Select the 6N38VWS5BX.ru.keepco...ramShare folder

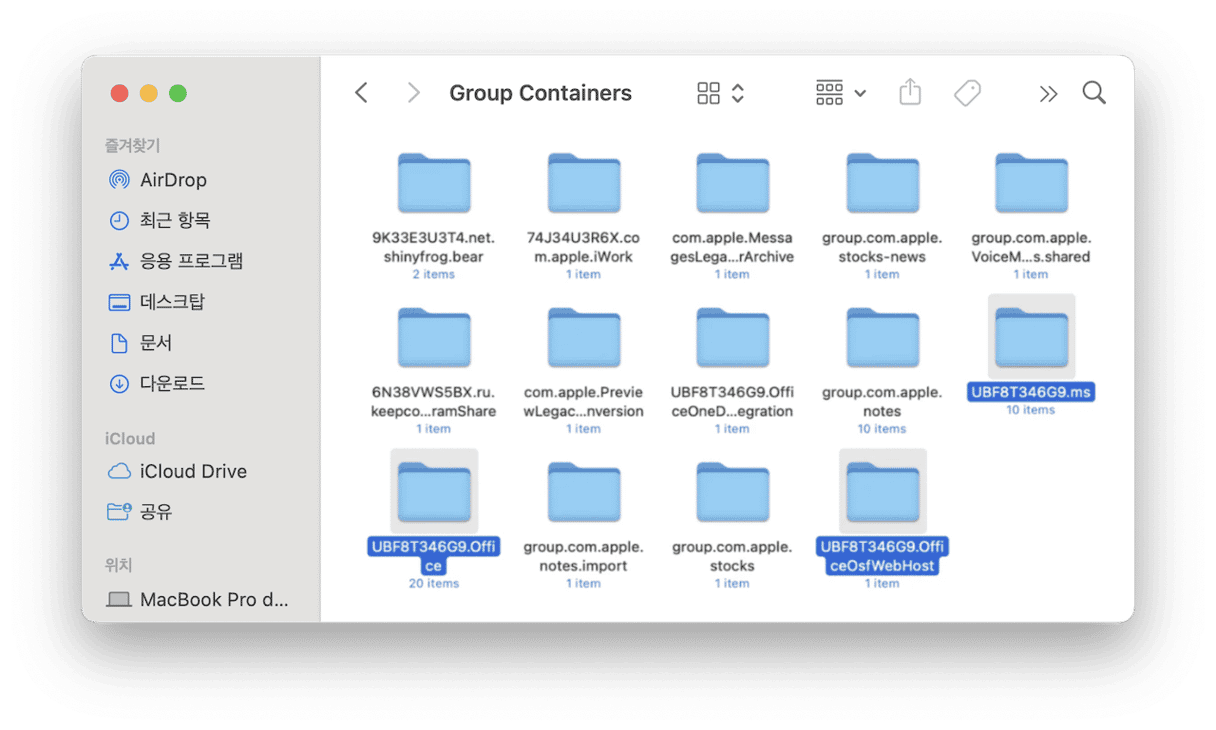[x=434, y=338]
